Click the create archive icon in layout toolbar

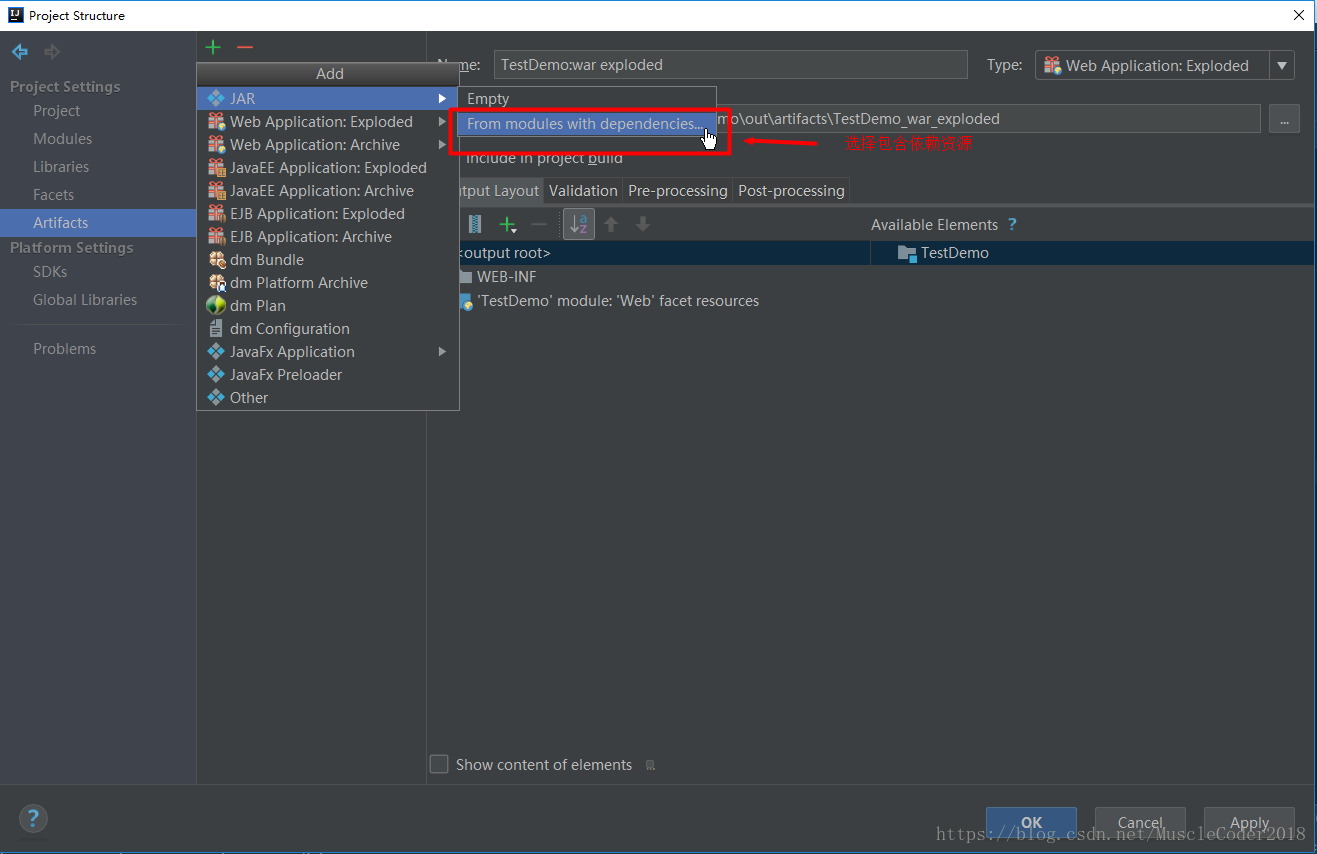pyautogui.click(x=475, y=225)
